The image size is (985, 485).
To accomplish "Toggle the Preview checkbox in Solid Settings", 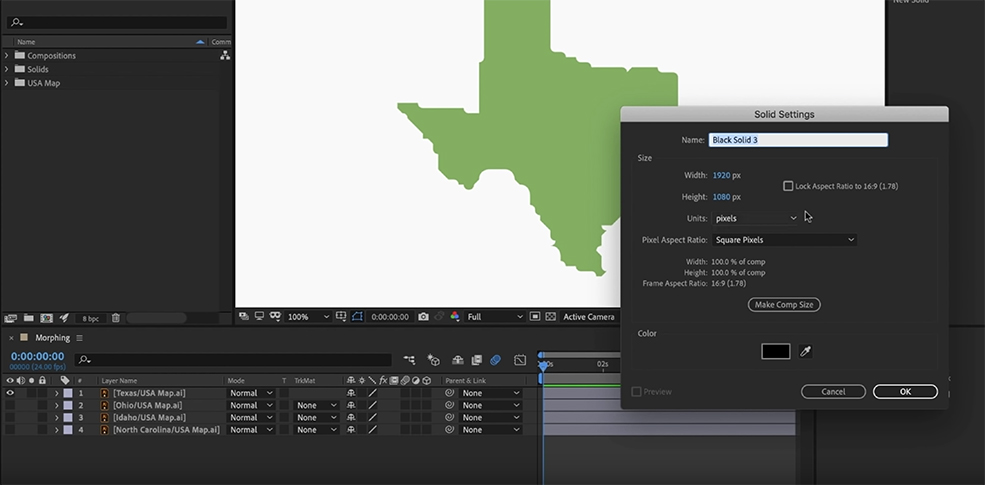I will 636,391.
